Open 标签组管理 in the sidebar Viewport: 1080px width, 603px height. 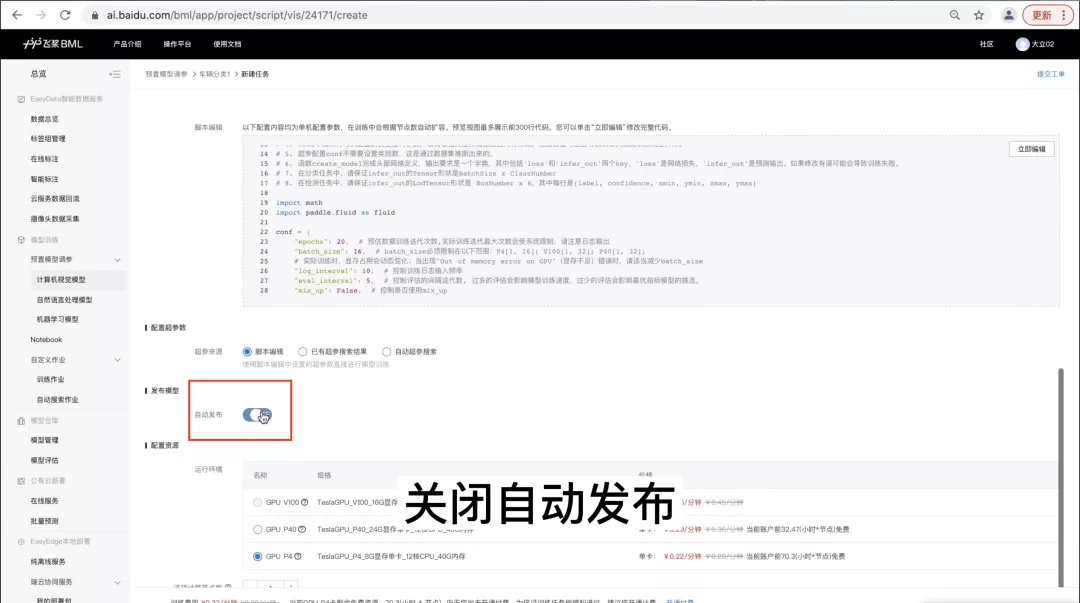coord(48,139)
